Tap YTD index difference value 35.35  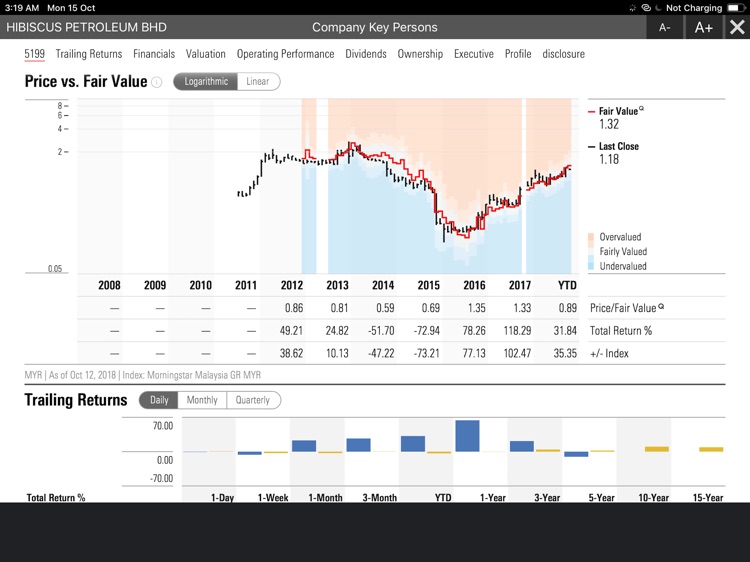pyautogui.click(x=565, y=353)
